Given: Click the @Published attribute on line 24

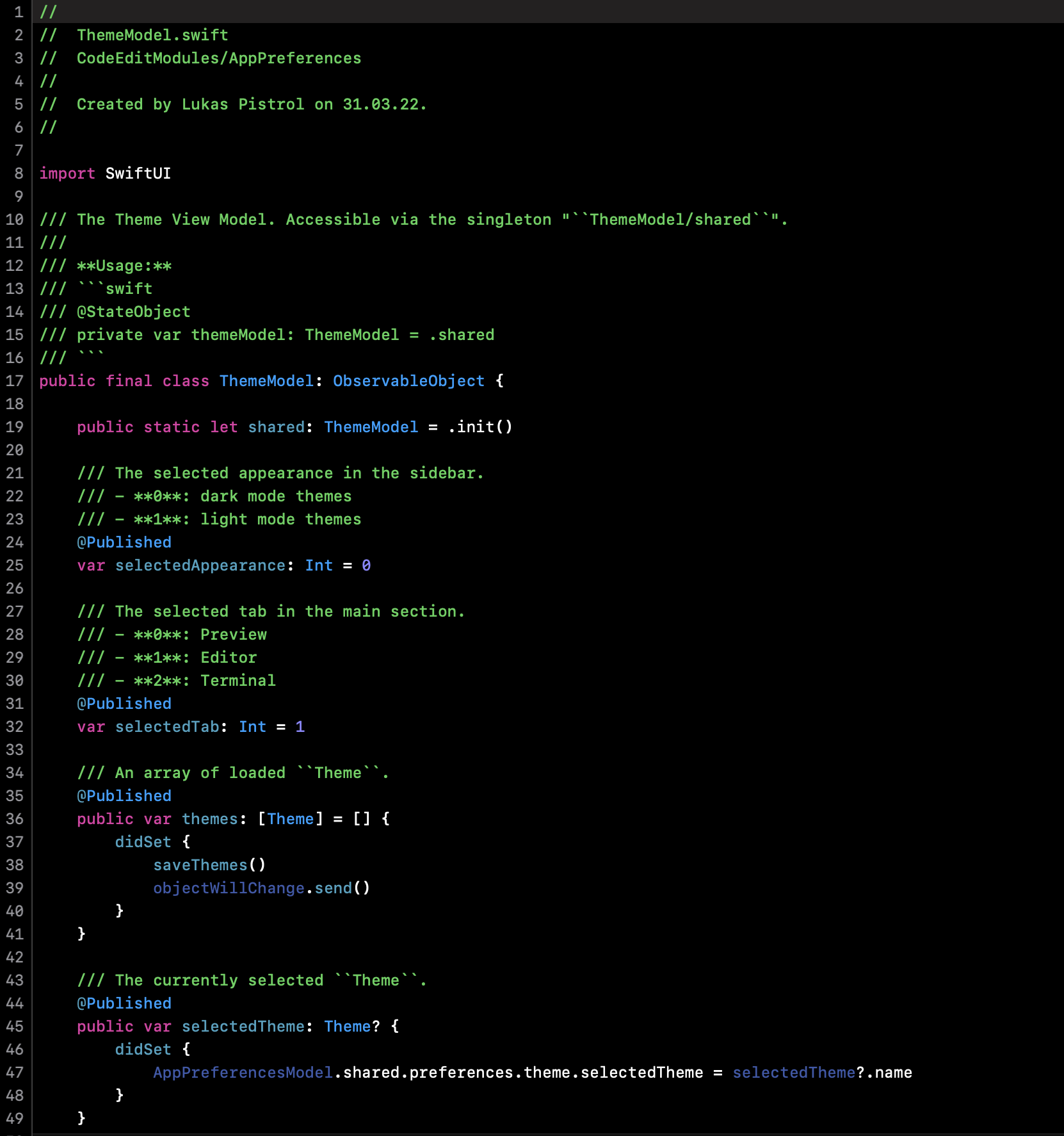Looking at the screenshot, I should [x=124, y=542].
